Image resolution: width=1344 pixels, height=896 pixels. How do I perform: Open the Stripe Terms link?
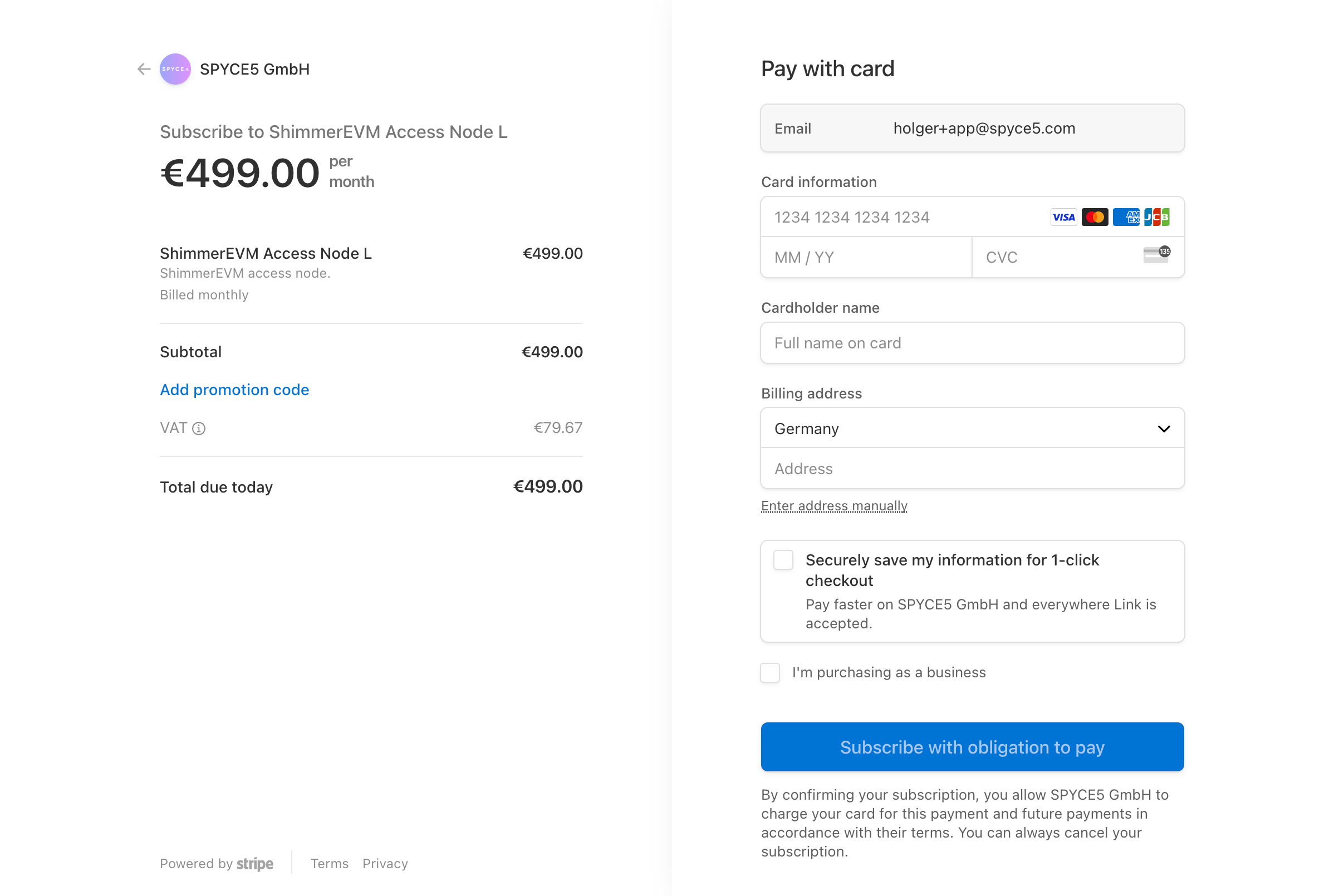point(329,863)
